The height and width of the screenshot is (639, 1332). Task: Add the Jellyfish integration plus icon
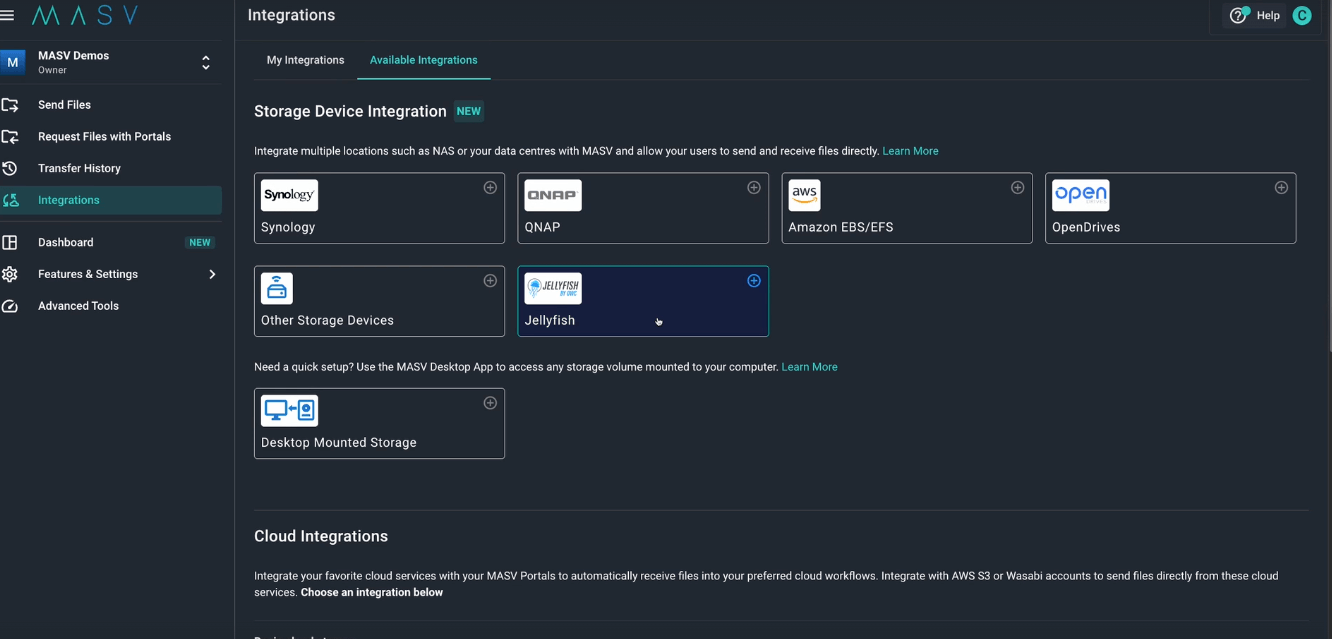tap(753, 281)
